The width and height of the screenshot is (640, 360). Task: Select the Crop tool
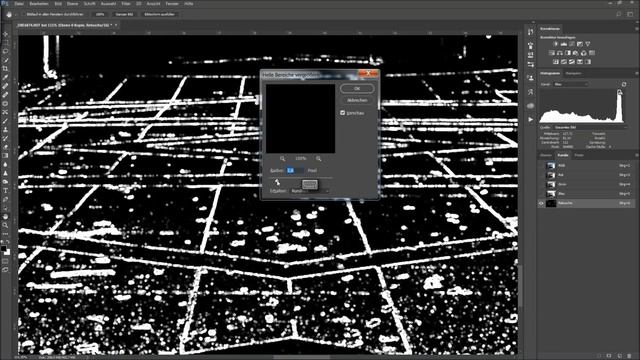[5, 69]
